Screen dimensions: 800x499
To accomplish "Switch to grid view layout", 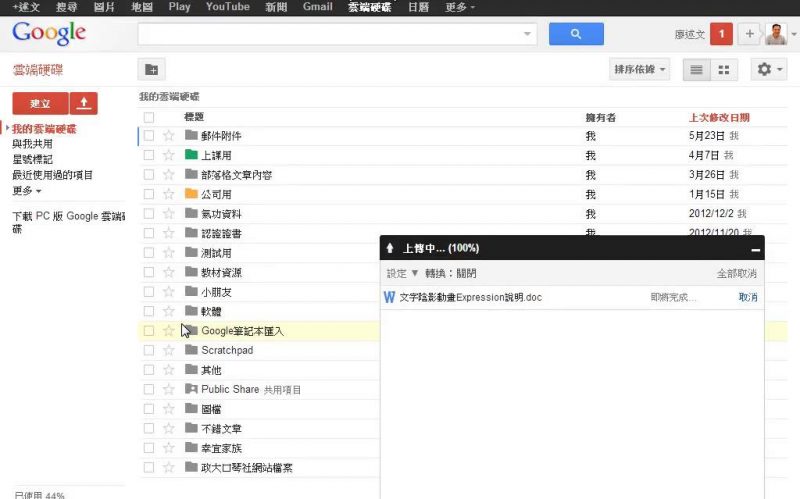I will point(724,70).
